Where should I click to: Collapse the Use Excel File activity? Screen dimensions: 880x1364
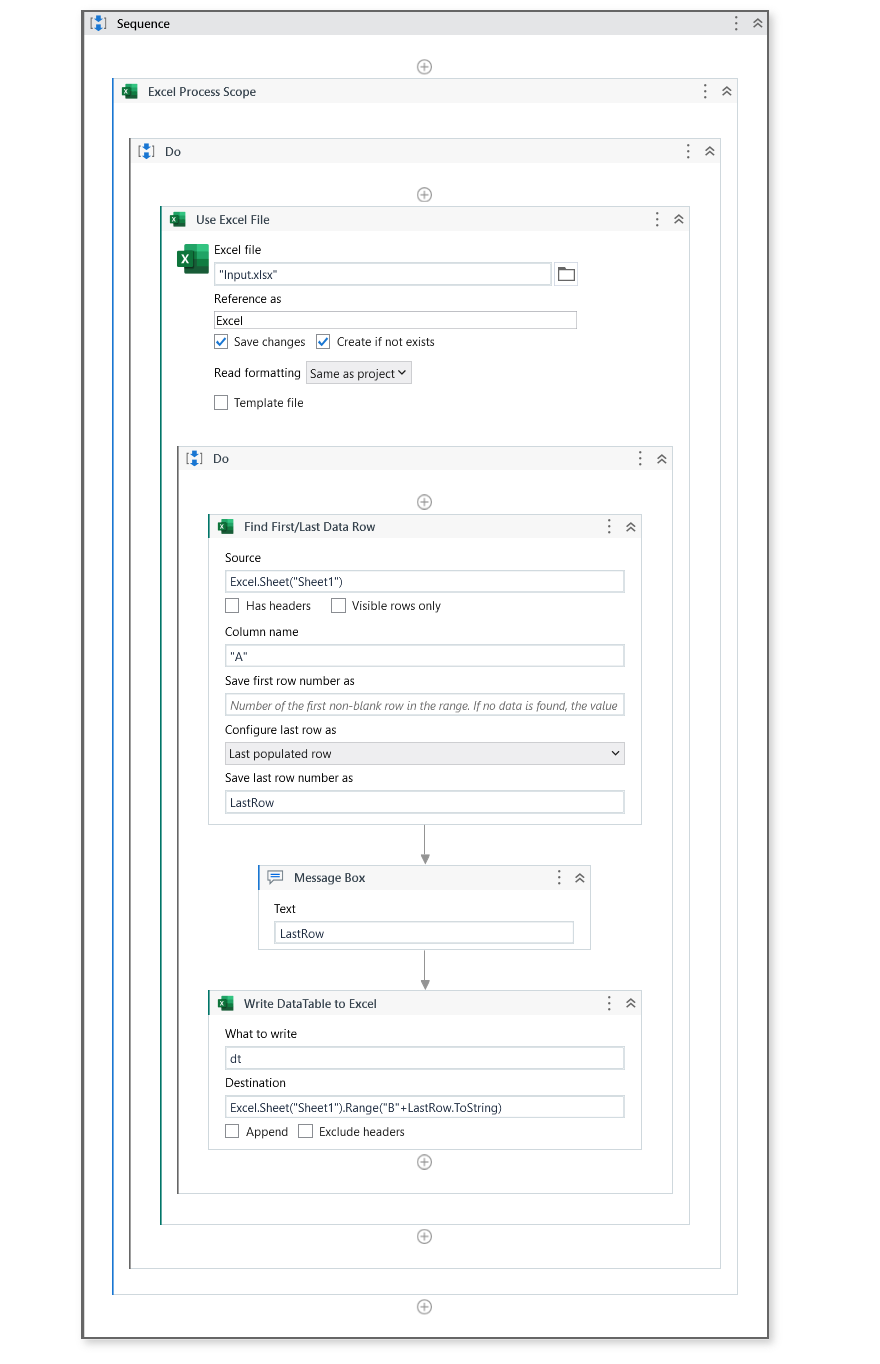click(679, 219)
